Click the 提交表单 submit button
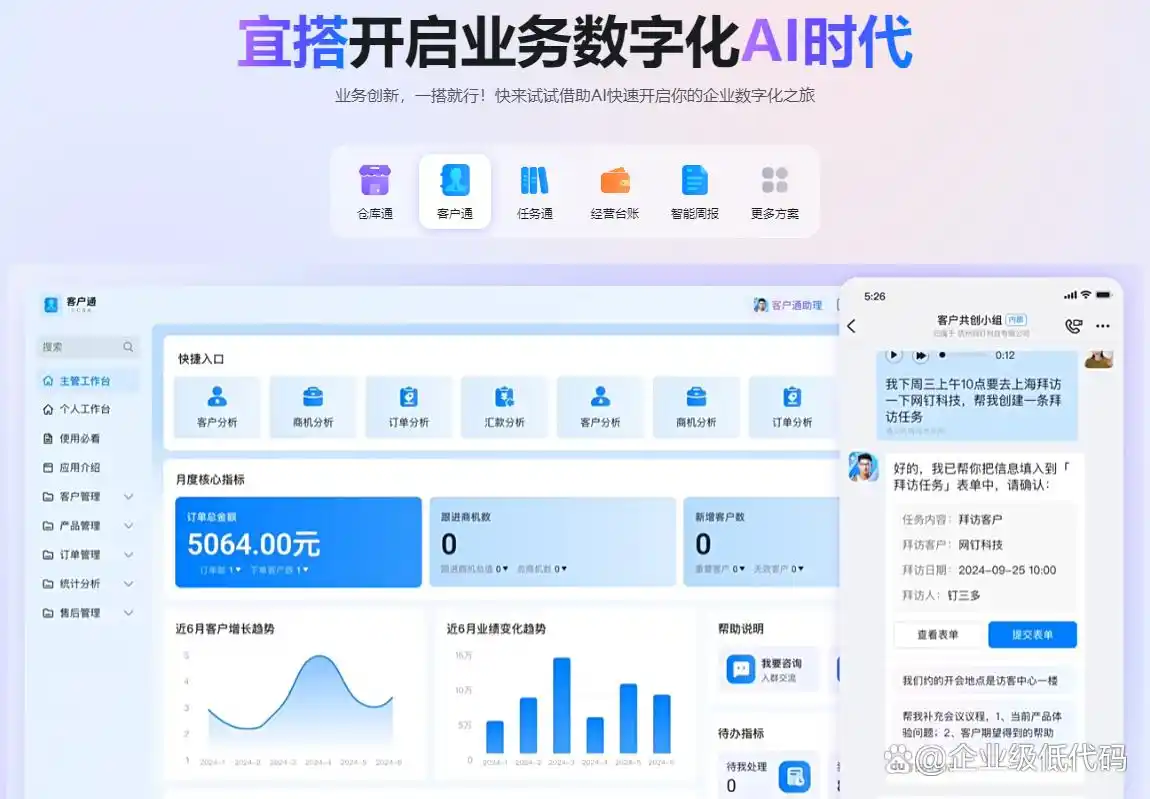Image resolution: width=1150 pixels, height=799 pixels. 1033,634
